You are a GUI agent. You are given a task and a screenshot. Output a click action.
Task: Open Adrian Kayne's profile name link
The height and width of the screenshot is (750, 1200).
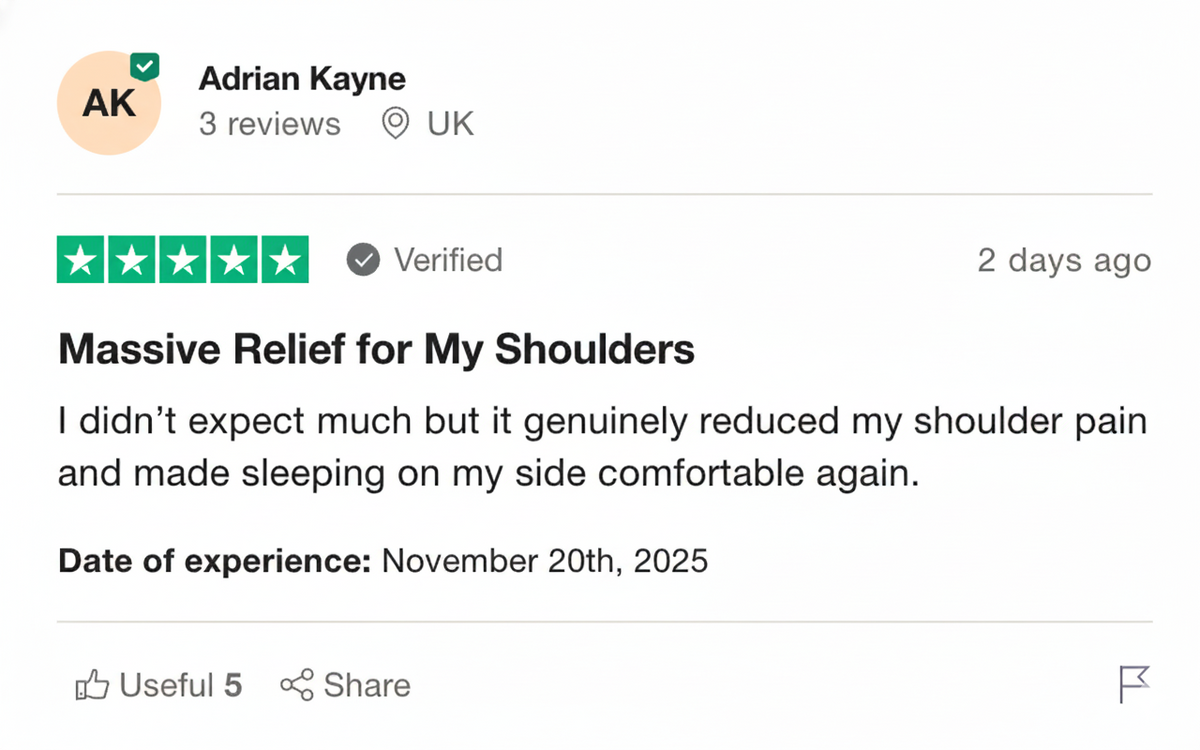point(302,78)
